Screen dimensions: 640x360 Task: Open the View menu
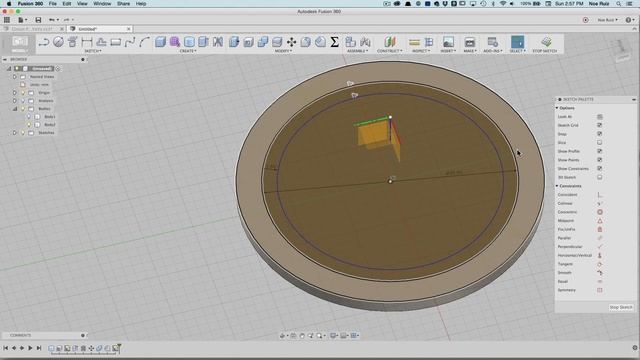pyautogui.click(x=82, y=4)
